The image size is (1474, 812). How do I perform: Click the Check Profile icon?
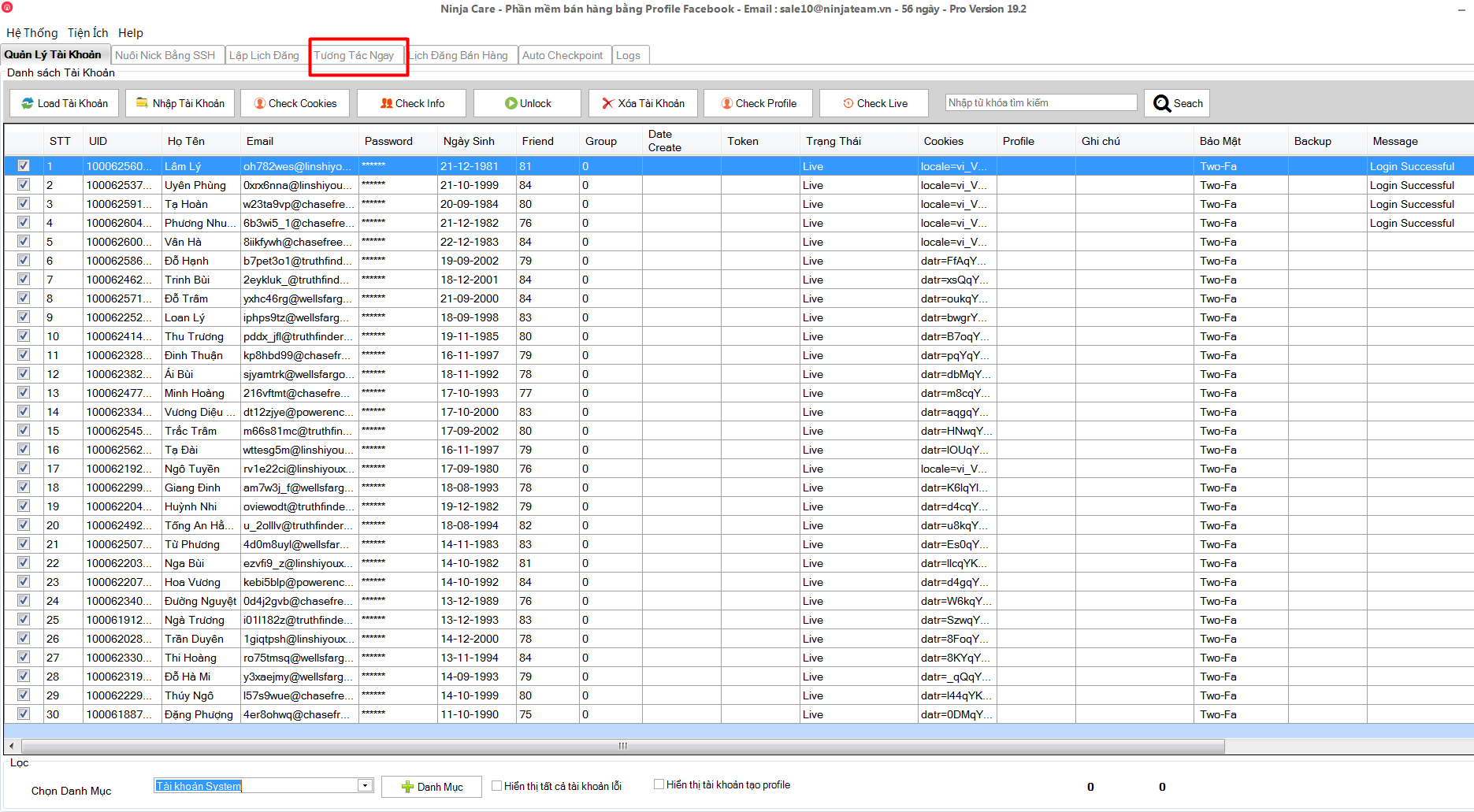click(x=727, y=103)
